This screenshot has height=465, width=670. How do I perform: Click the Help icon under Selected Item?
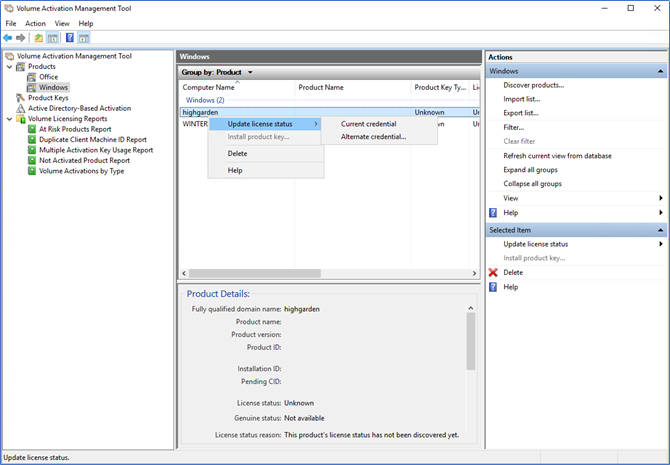tap(493, 287)
